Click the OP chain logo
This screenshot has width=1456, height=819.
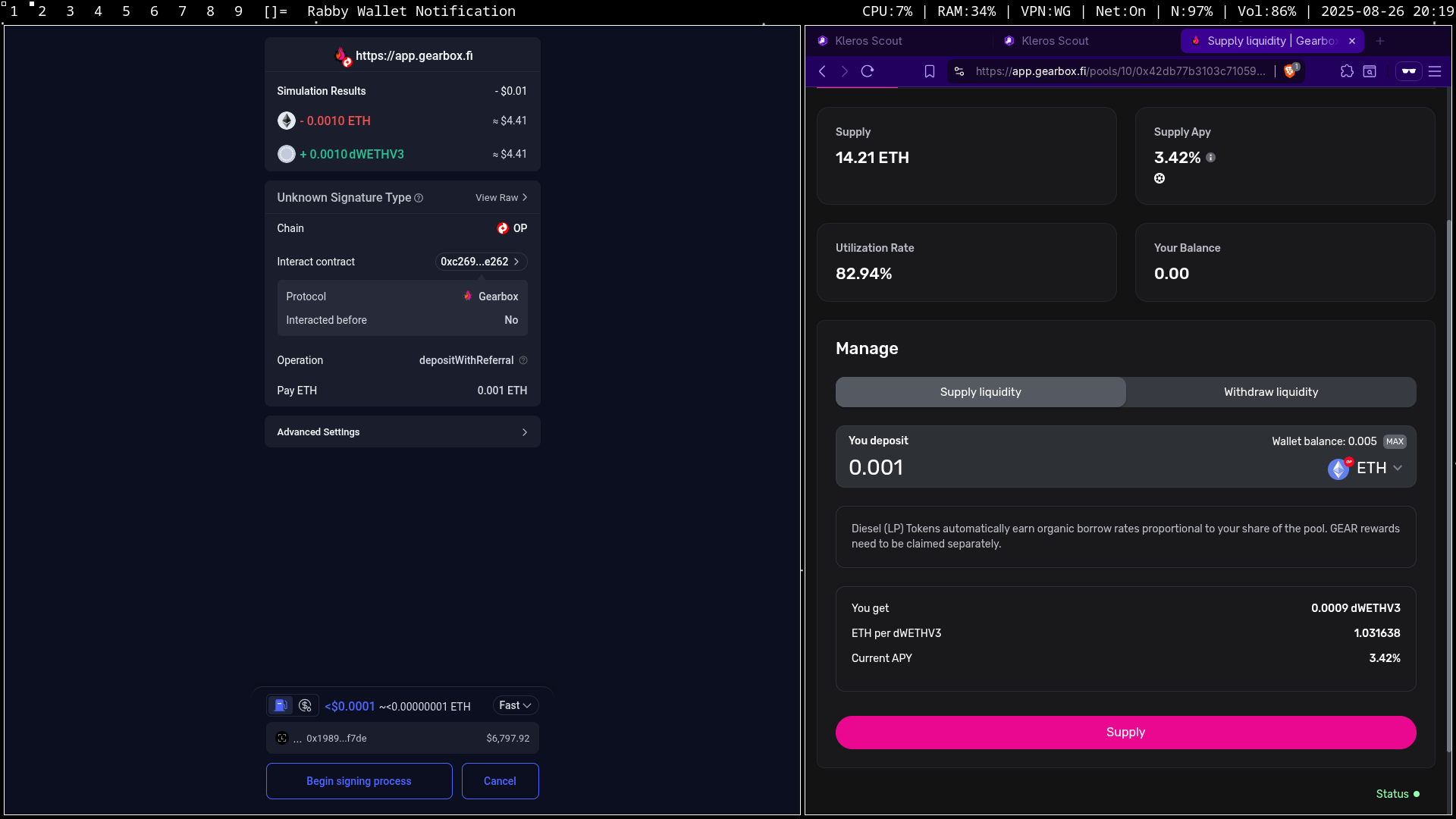pyautogui.click(x=503, y=228)
